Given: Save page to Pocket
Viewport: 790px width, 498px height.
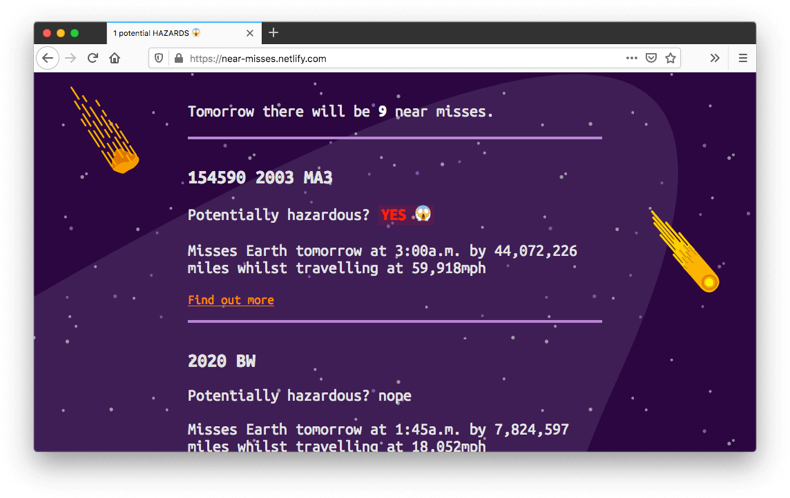Looking at the screenshot, I should click(x=651, y=58).
